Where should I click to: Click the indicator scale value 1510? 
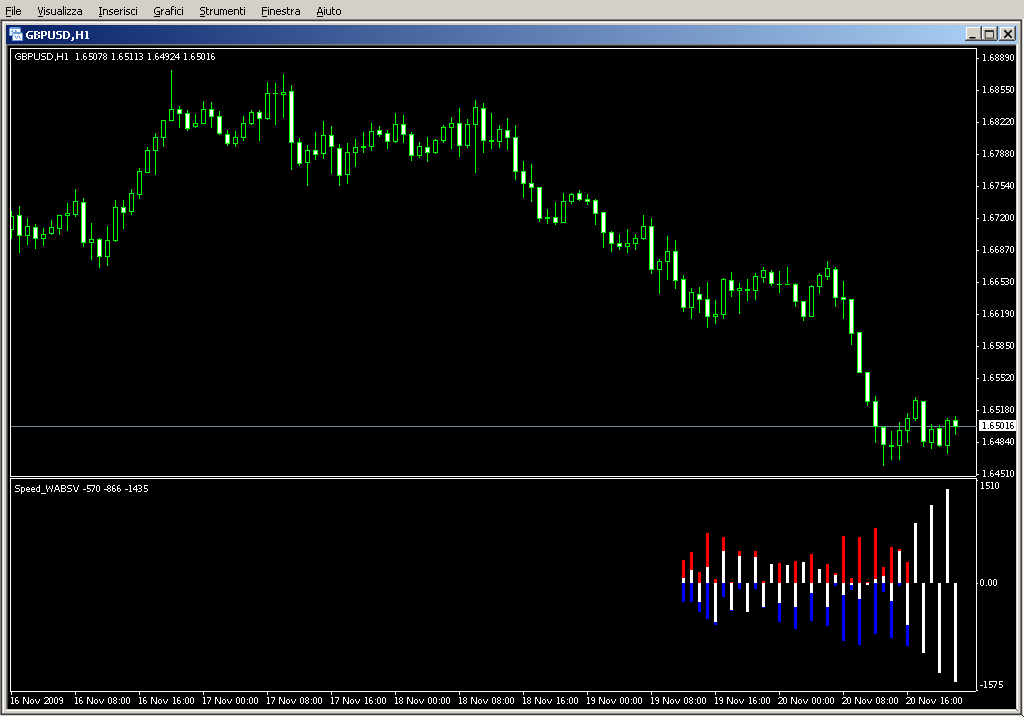coord(989,486)
